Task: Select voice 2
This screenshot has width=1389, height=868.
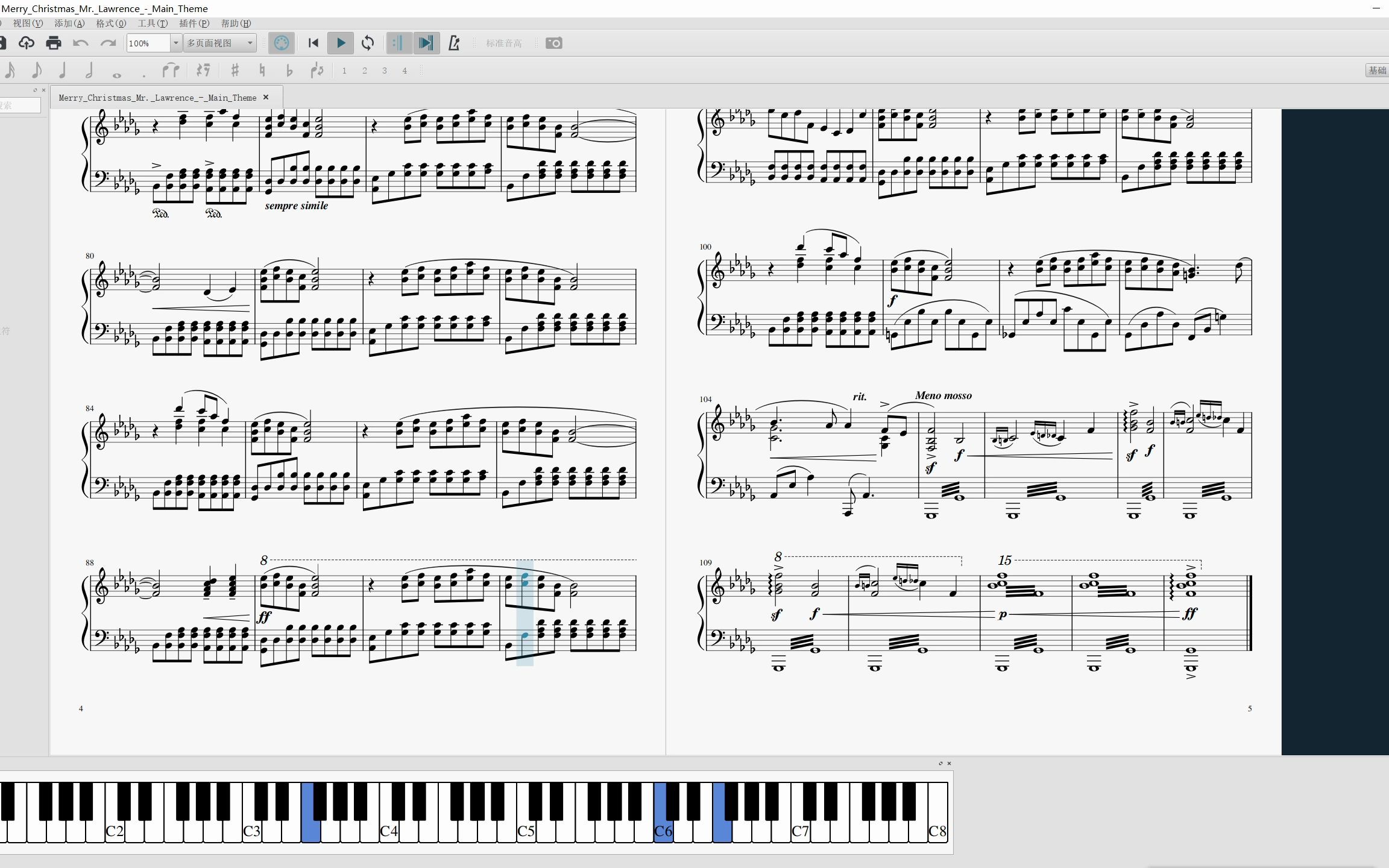Action: pos(365,71)
